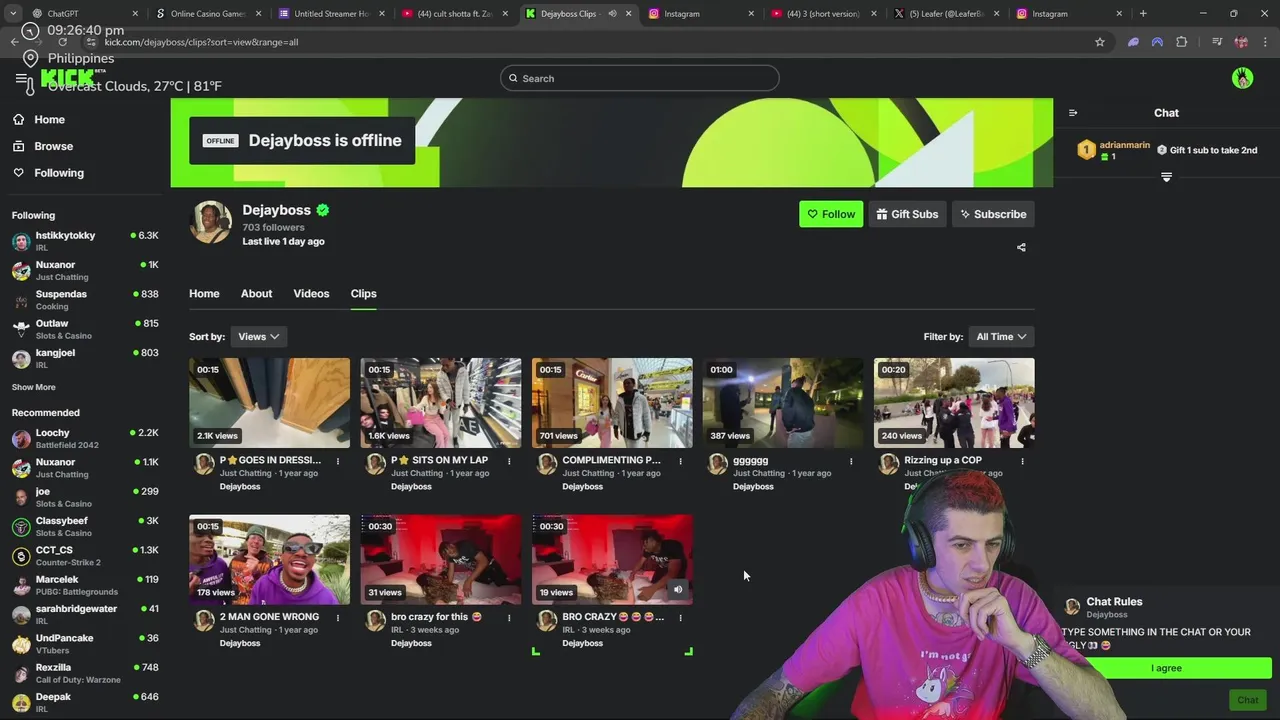Play the gggggg clip thumbnail
Viewport: 1280px width, 720px height.
click(x=783, y=403)
